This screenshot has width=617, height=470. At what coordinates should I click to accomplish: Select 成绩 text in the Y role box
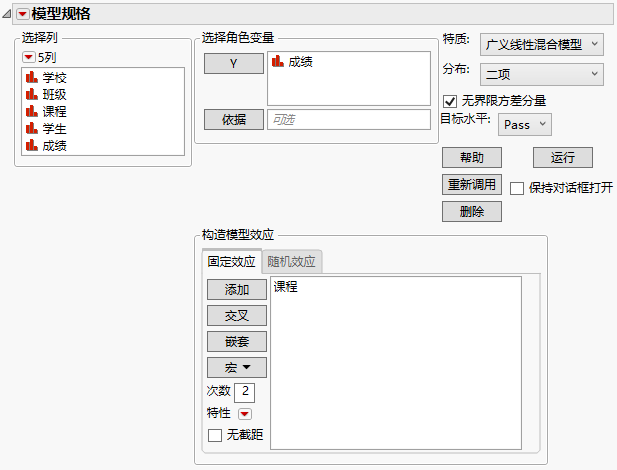(x=301, y=62)
